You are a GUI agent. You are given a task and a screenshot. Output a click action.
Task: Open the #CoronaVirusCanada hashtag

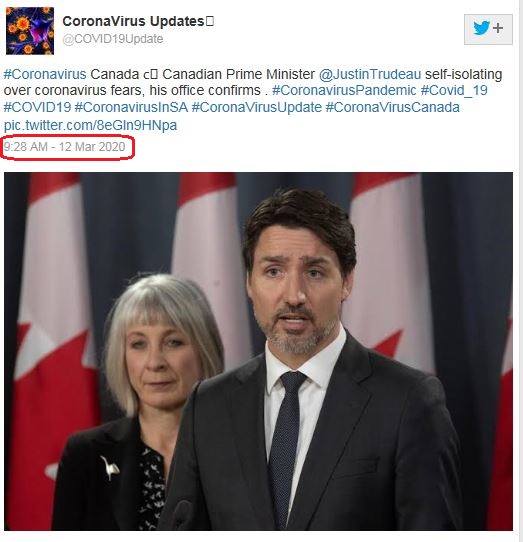(393, 107)
